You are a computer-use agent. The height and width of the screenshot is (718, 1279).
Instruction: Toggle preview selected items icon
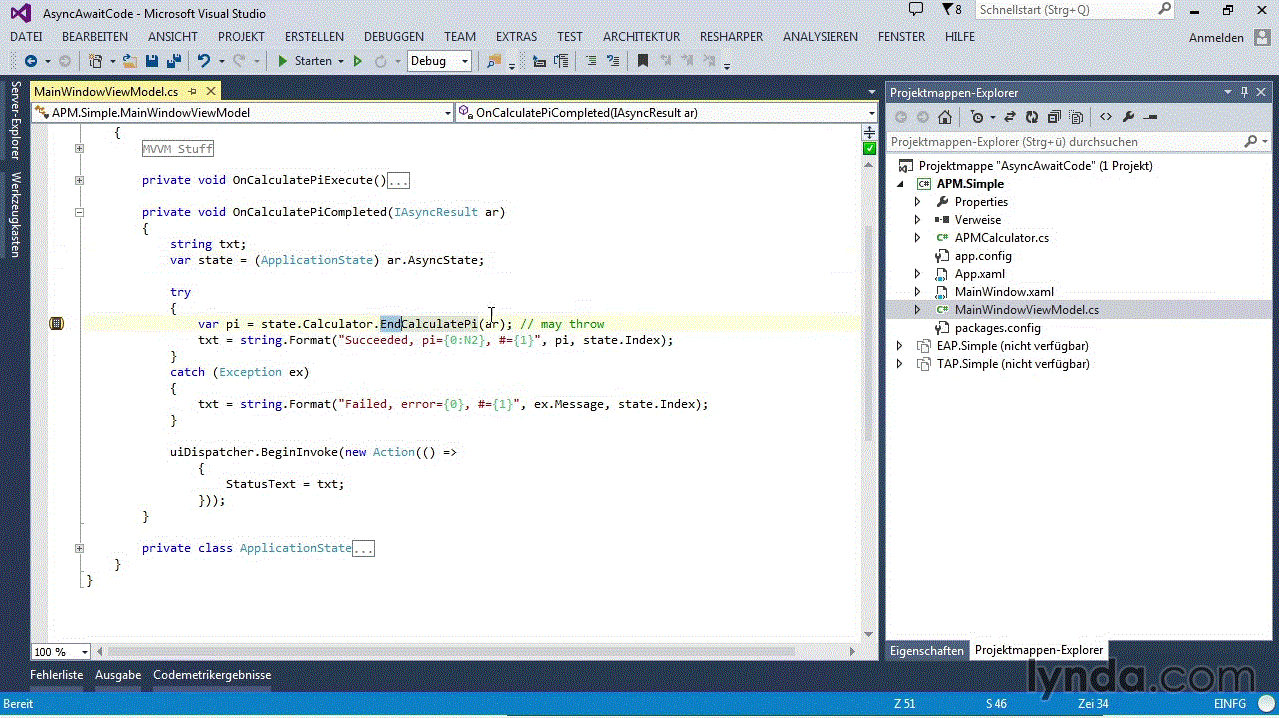point(1150,117)
